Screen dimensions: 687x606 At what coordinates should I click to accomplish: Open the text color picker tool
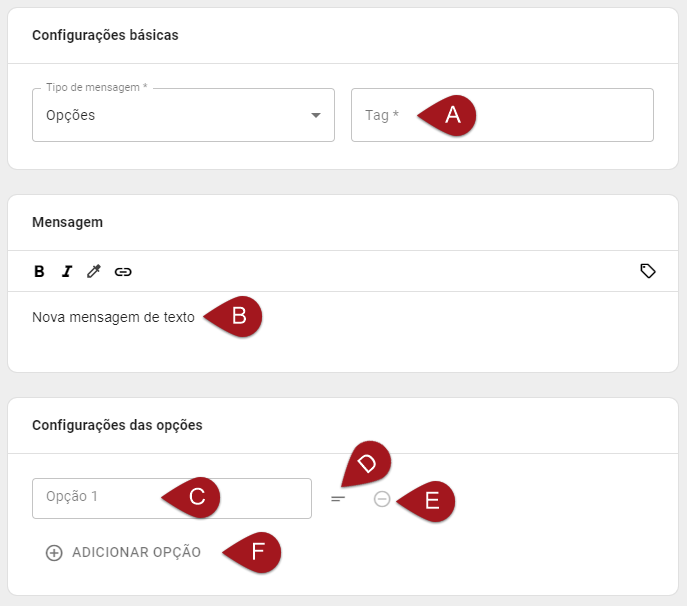pos(94,271)
